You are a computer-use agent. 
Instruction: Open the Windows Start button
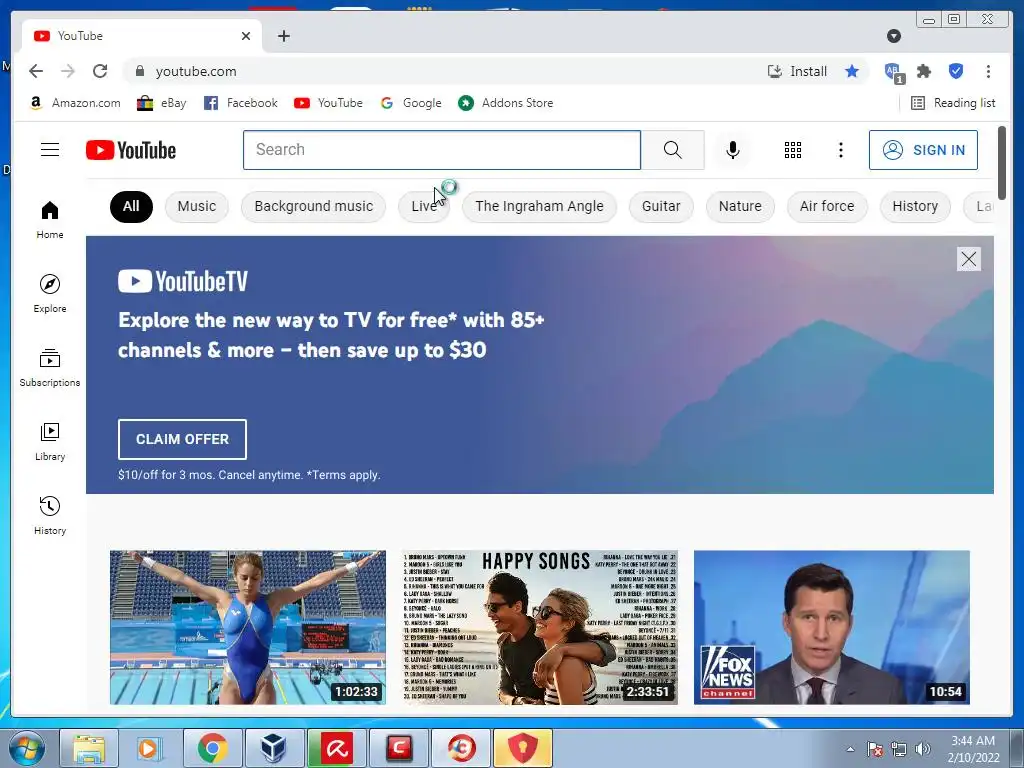(26, 748)
